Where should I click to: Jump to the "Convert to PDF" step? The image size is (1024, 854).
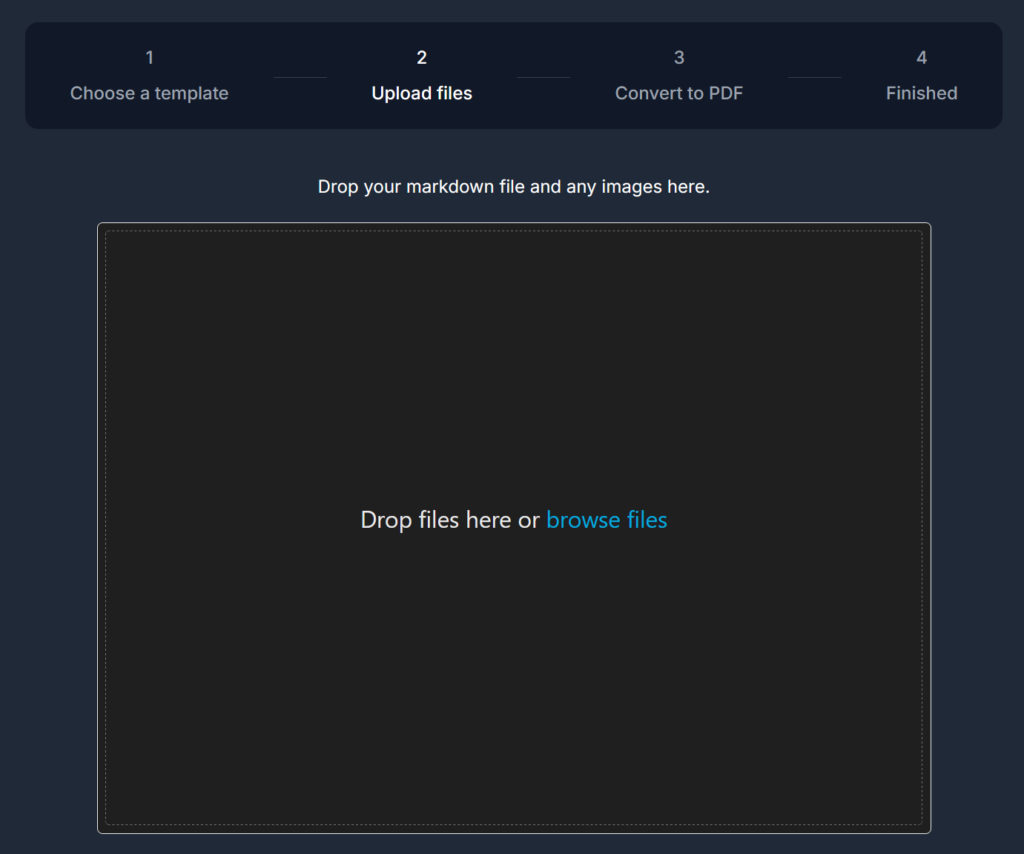(678, 93)
